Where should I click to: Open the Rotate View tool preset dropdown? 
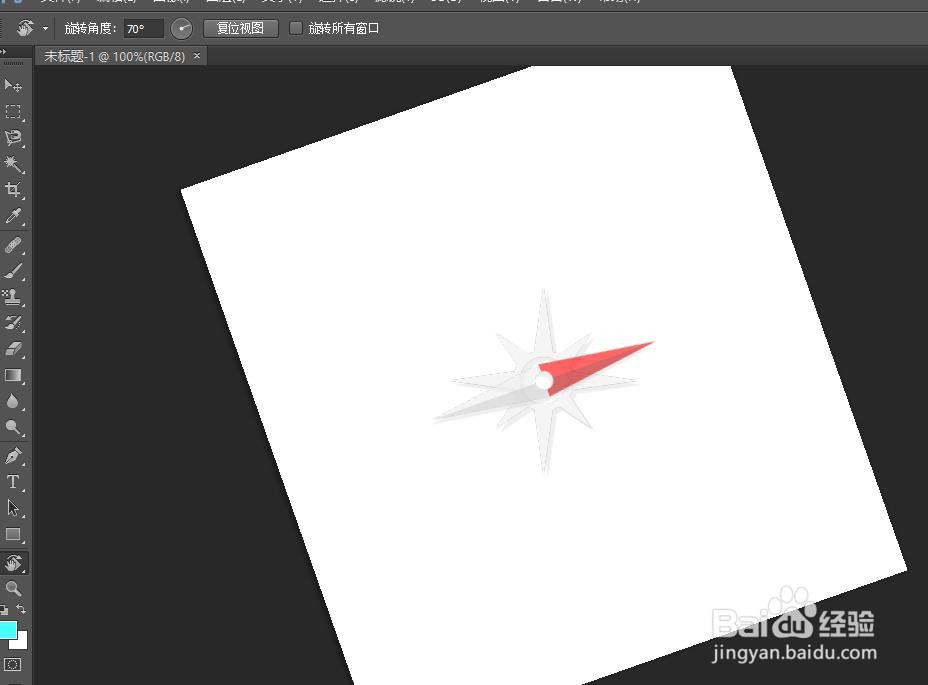pyautogui.click(x=44, y=28)
